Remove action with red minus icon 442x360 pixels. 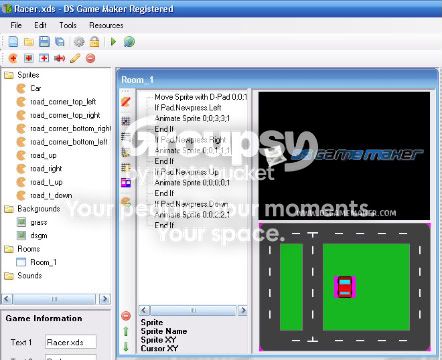[126, 316]
